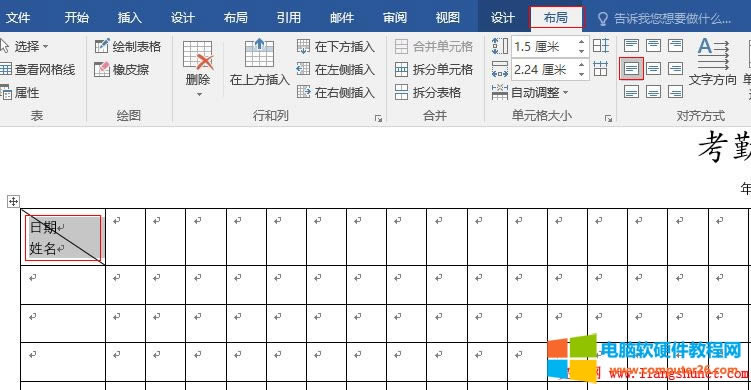
Task: Activate the 绘制表格 tool
Action: (128, 46)
